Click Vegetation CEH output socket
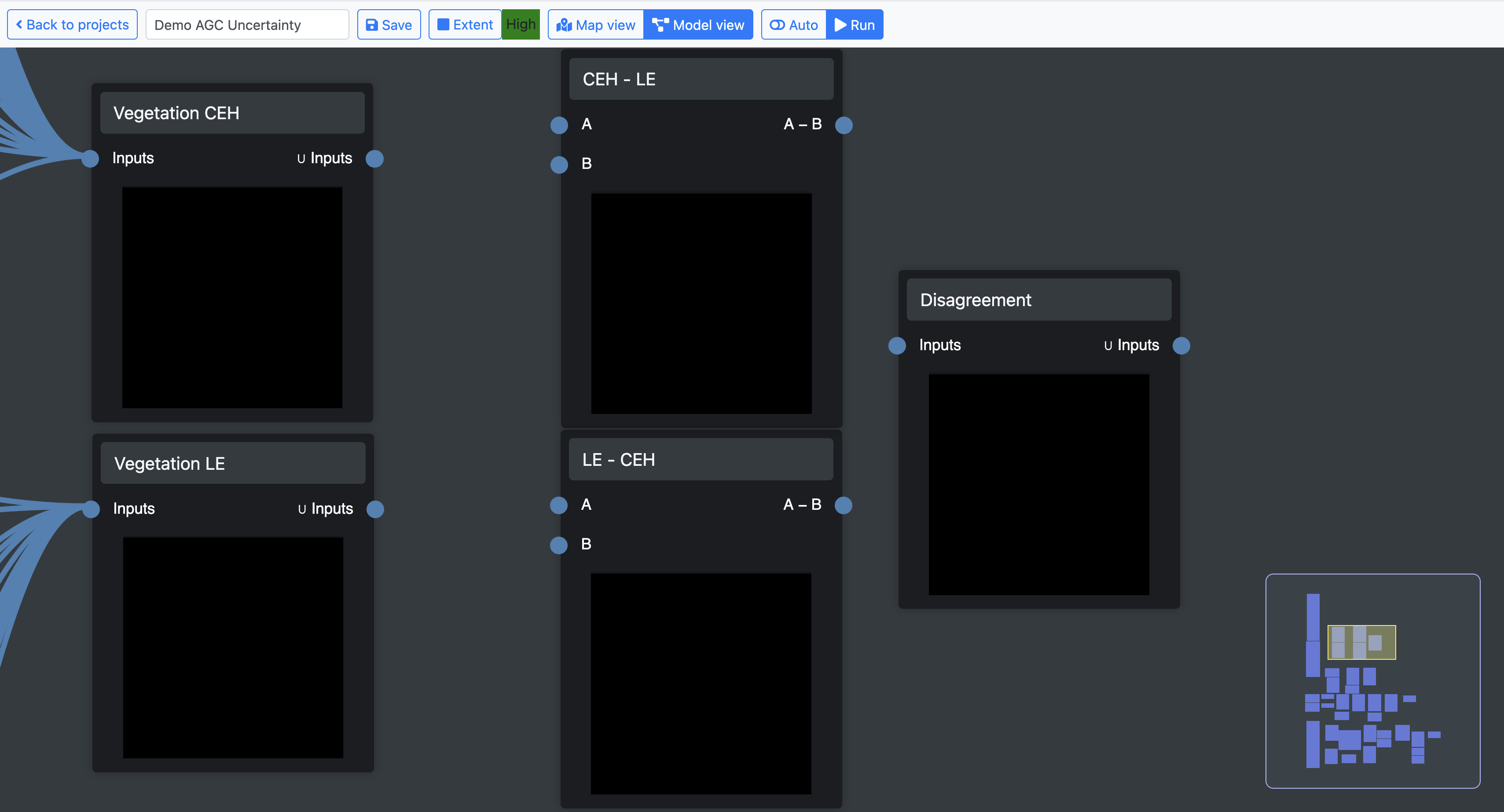 (374, 159)
